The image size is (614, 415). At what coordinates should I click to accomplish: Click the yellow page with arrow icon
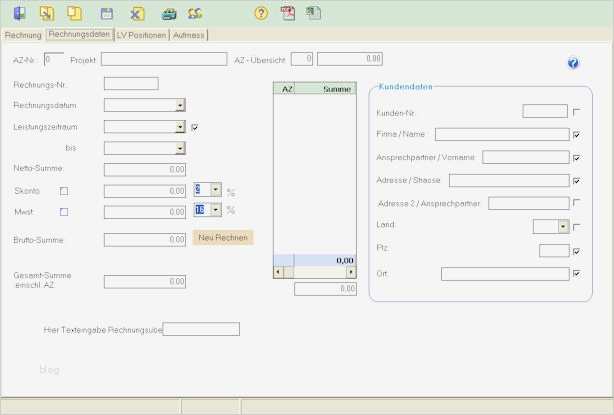[x=47, y=13]
